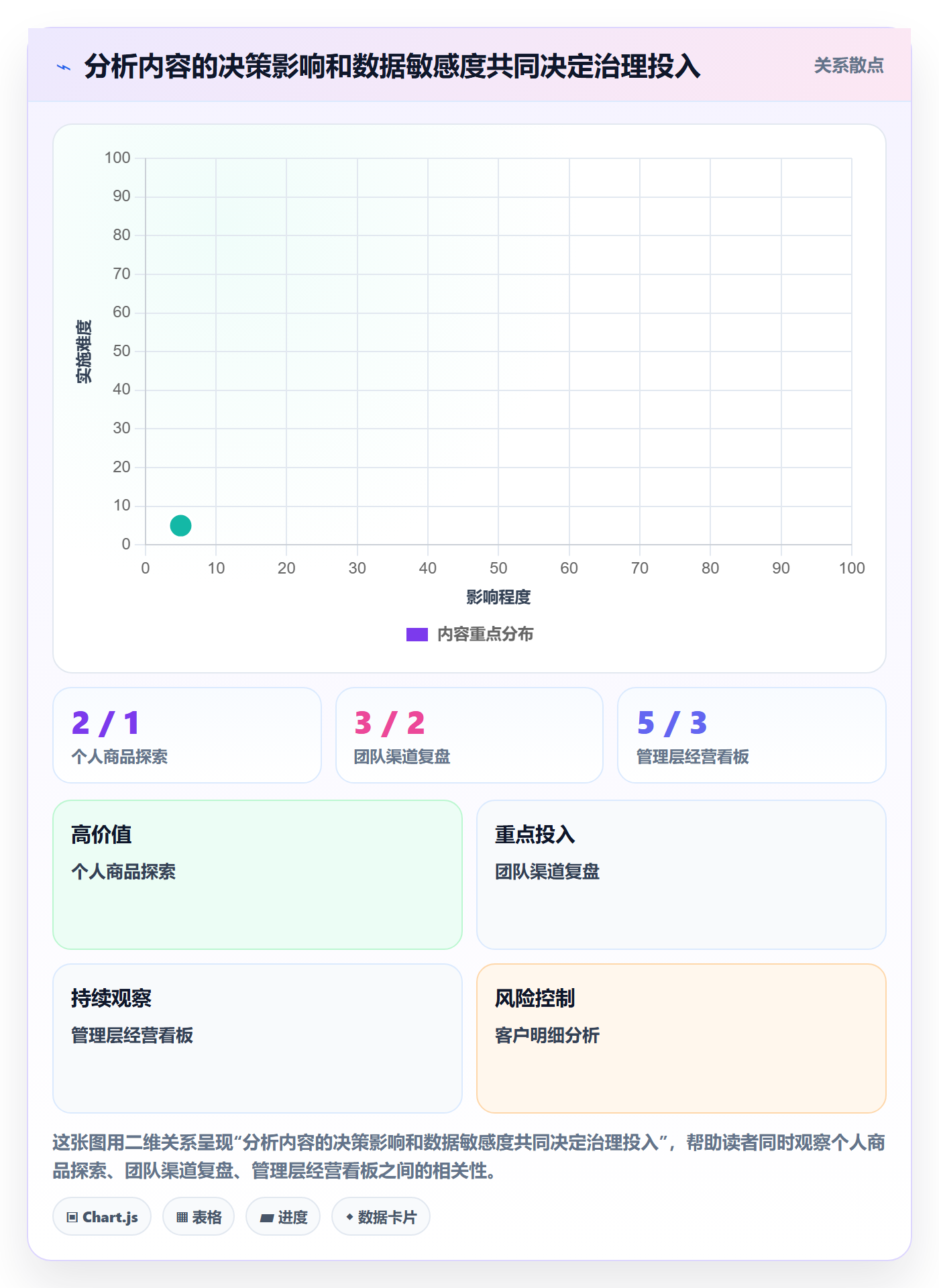Open the 高价值 quadrant card
The image size is (939, 1288).
click(258, 875)
